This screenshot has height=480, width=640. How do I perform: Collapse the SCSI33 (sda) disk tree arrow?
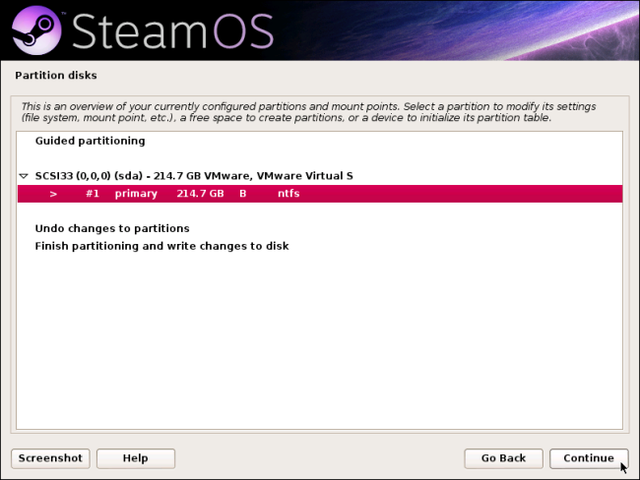[x=24, y=176]
